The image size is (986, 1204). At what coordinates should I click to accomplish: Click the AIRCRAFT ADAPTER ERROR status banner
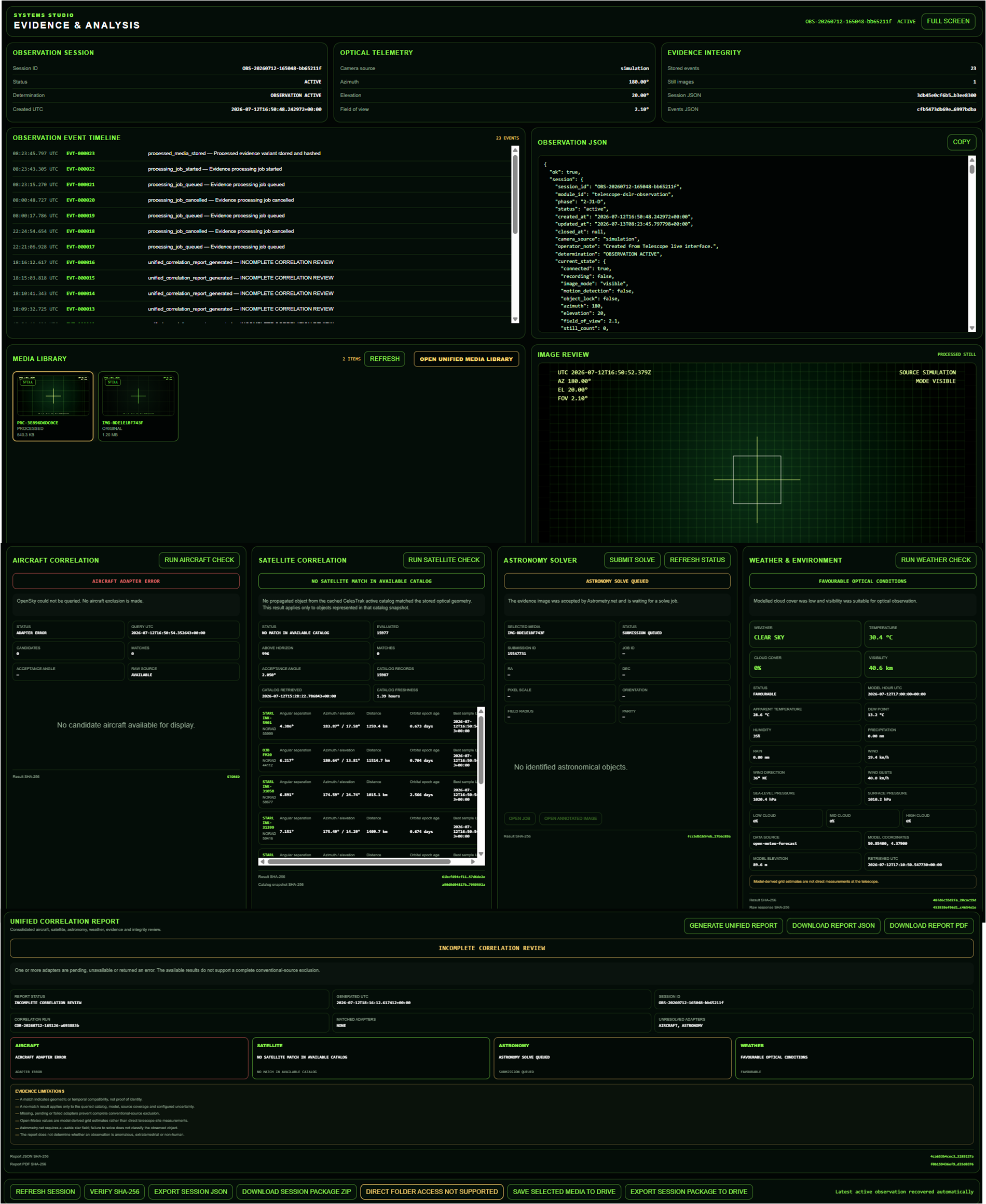[x=126, y=581]
